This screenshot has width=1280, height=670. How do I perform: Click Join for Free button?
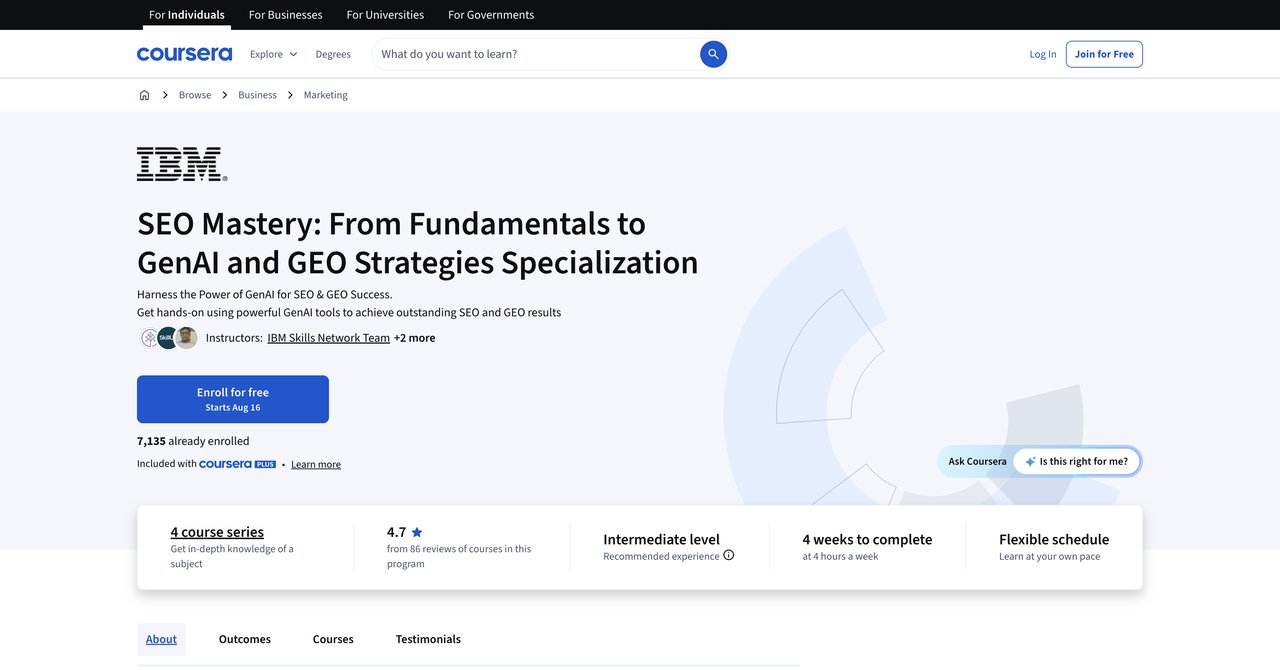(x=1104, y=54)
